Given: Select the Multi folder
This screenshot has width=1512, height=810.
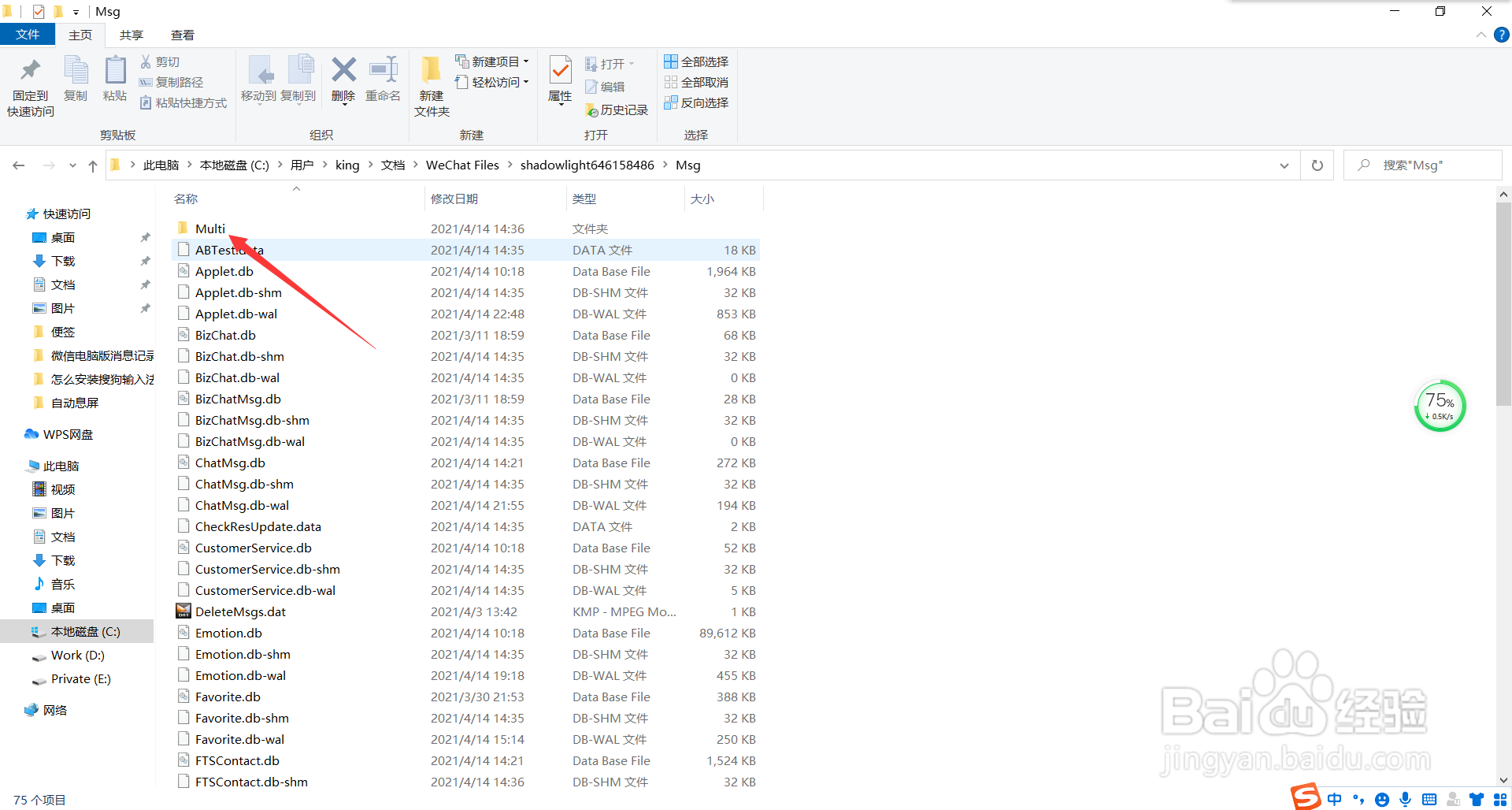Looking at the screenshot, I should 209,229.
